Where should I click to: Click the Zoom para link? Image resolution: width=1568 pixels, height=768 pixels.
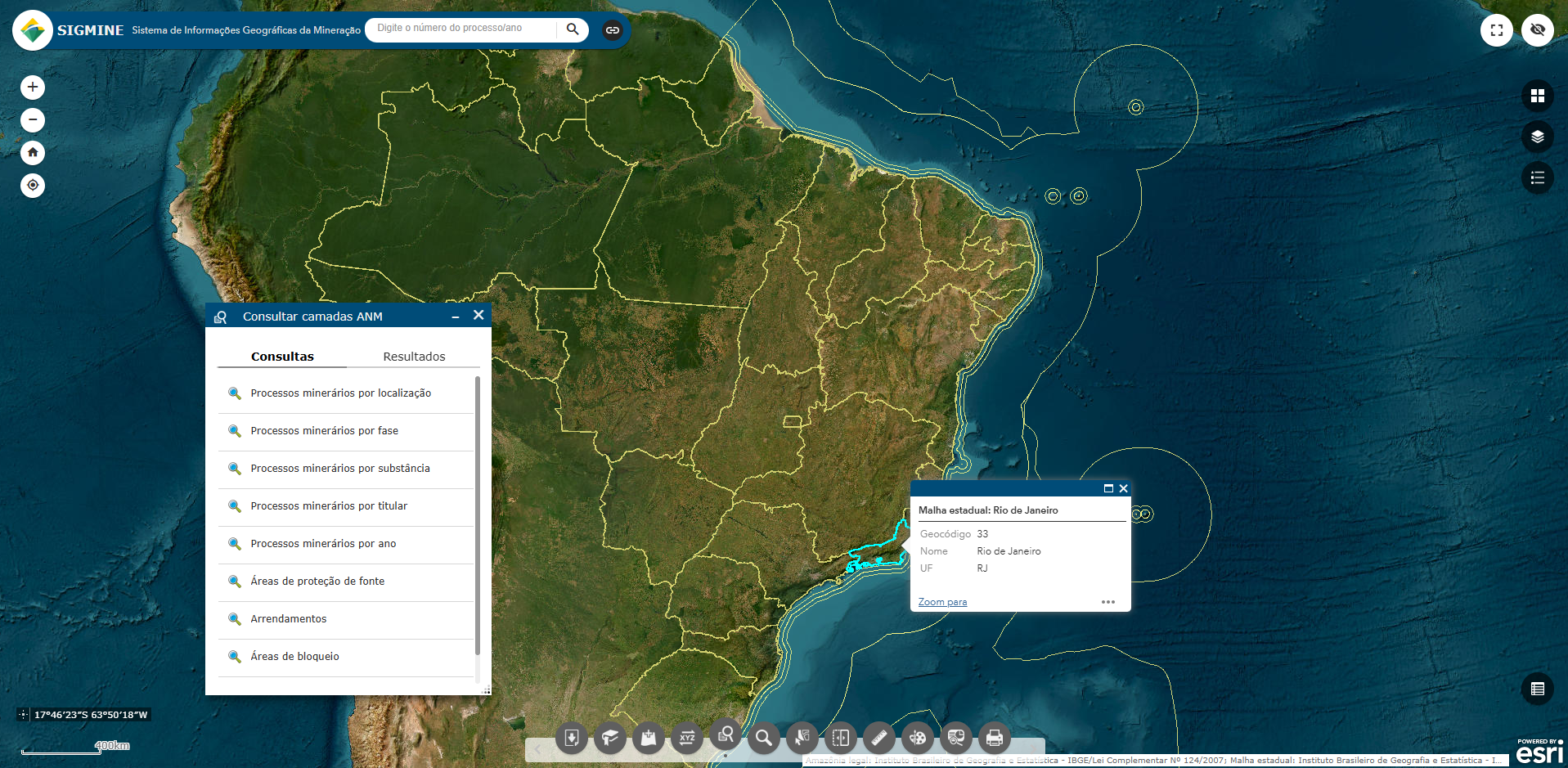point(942,602)
